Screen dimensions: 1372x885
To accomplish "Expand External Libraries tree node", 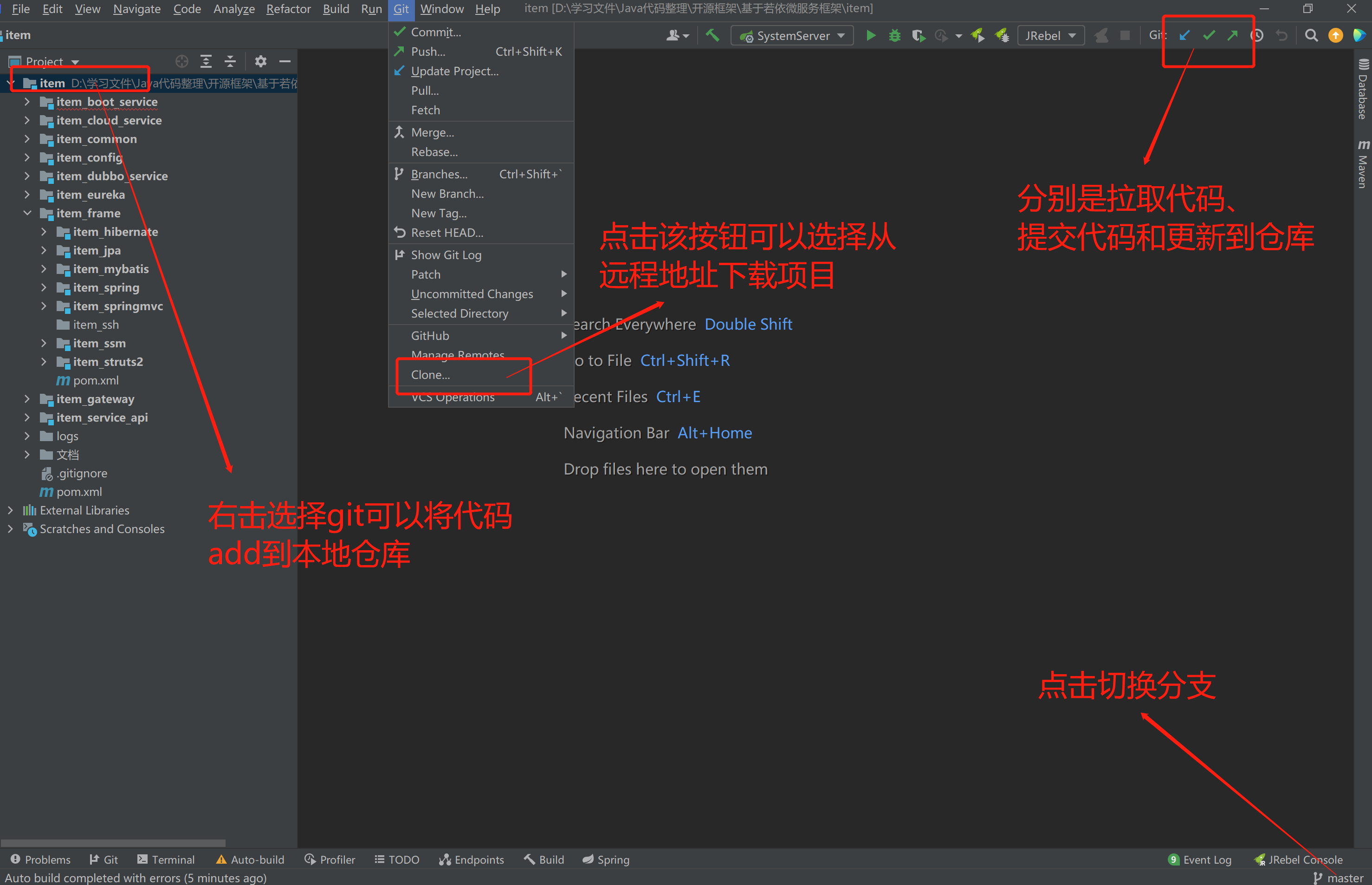I will (x=10, y=510).
